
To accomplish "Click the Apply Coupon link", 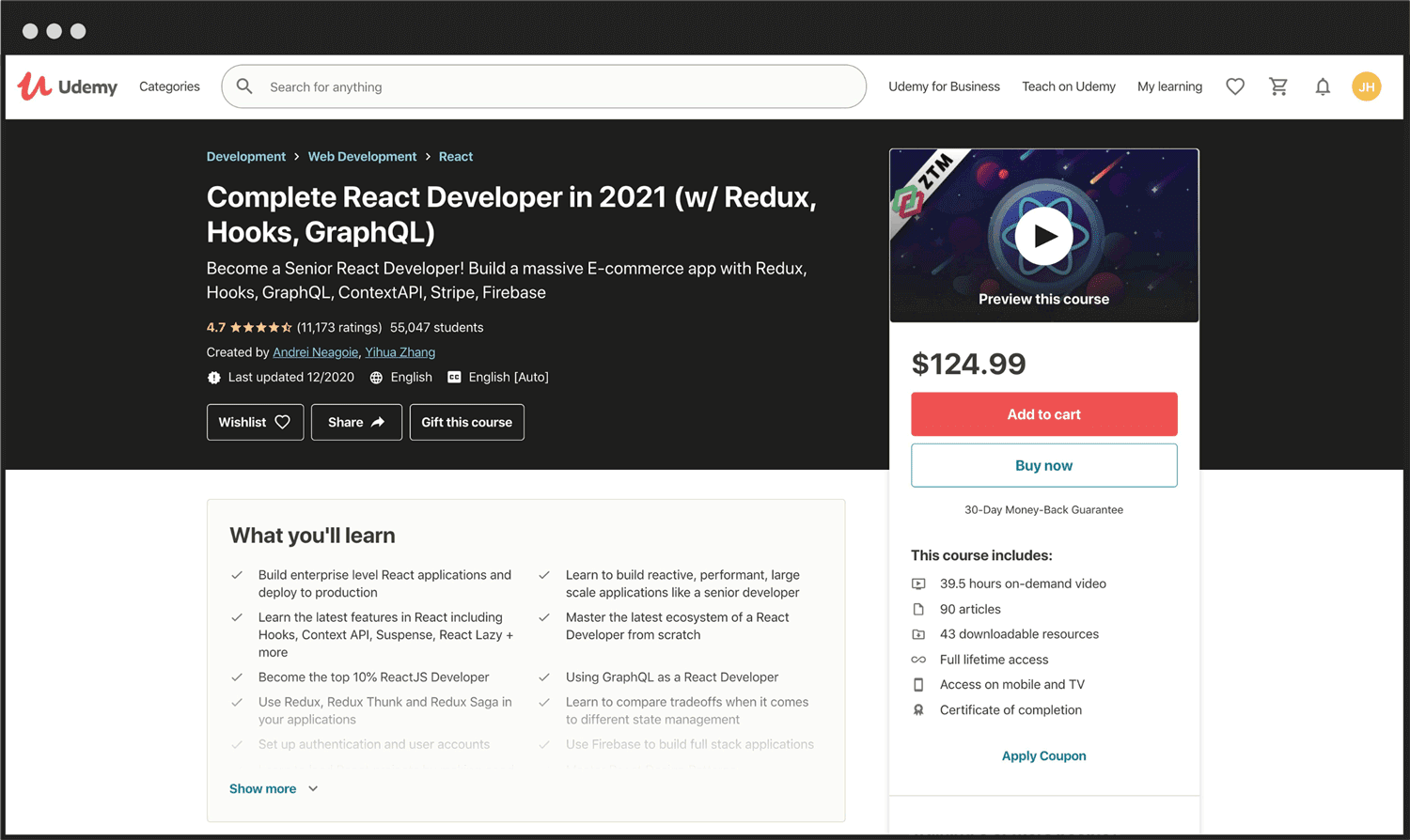I will point(1043,755).
